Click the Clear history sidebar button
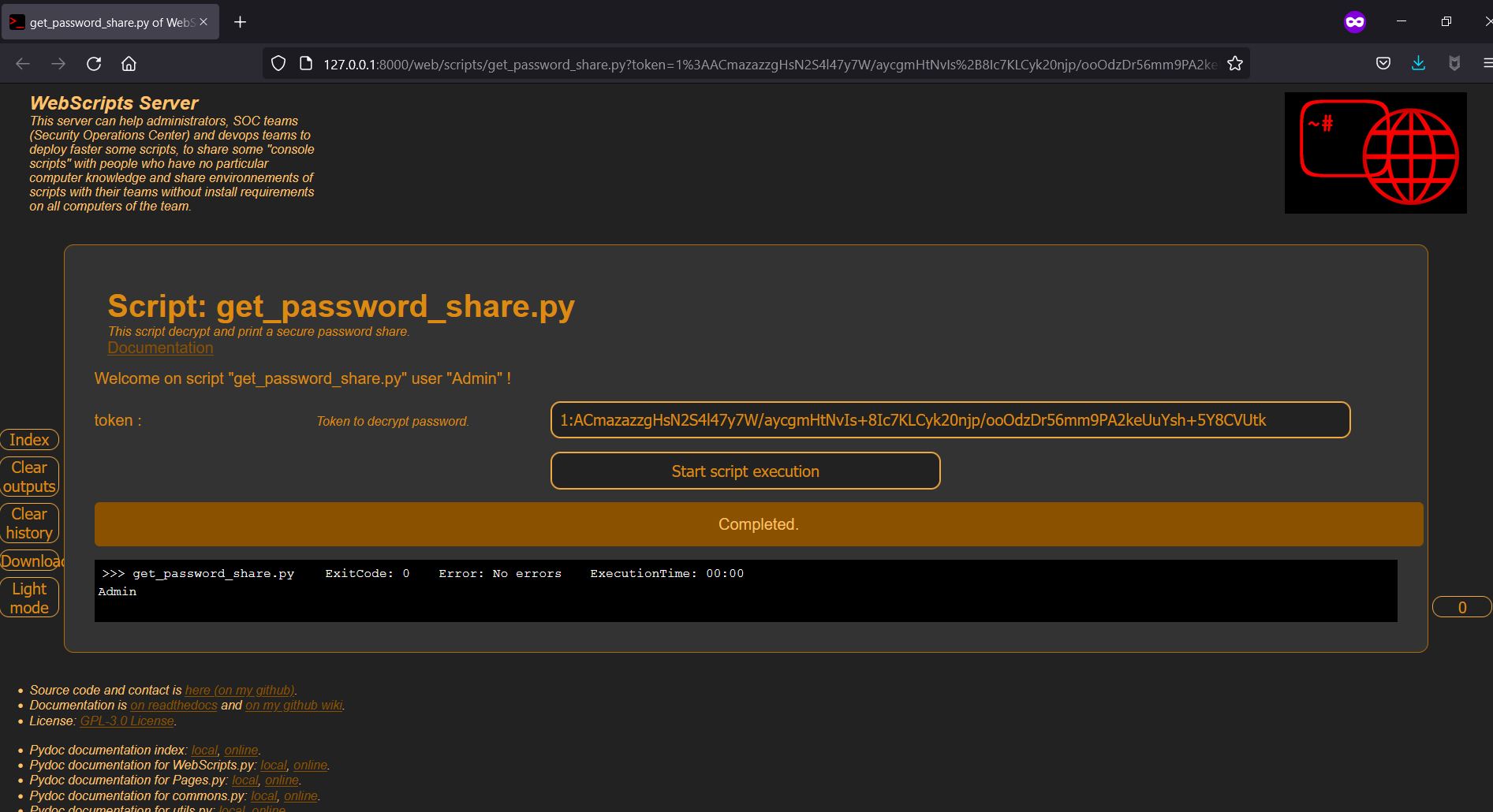 pyautogui.click(x=29, y=523)
